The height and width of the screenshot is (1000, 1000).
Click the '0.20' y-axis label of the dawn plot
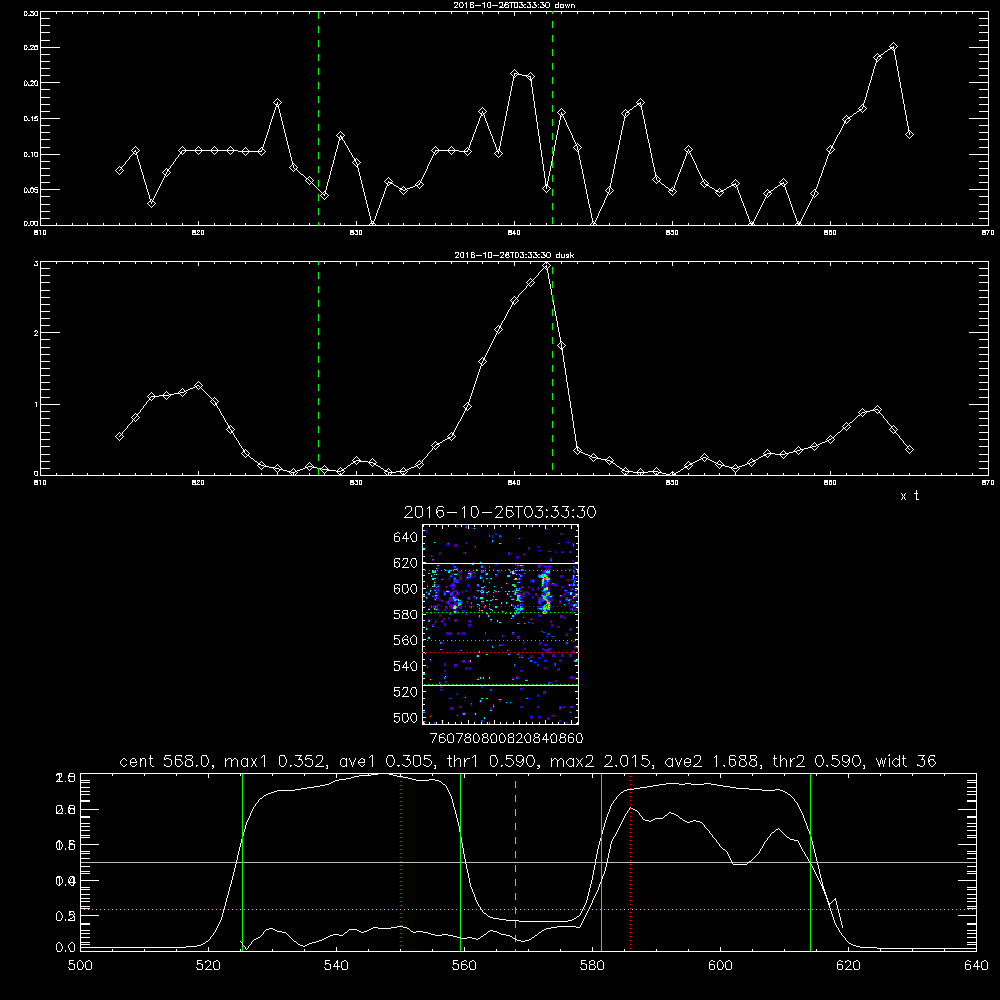pyautogui.click(x=31, y=83)
